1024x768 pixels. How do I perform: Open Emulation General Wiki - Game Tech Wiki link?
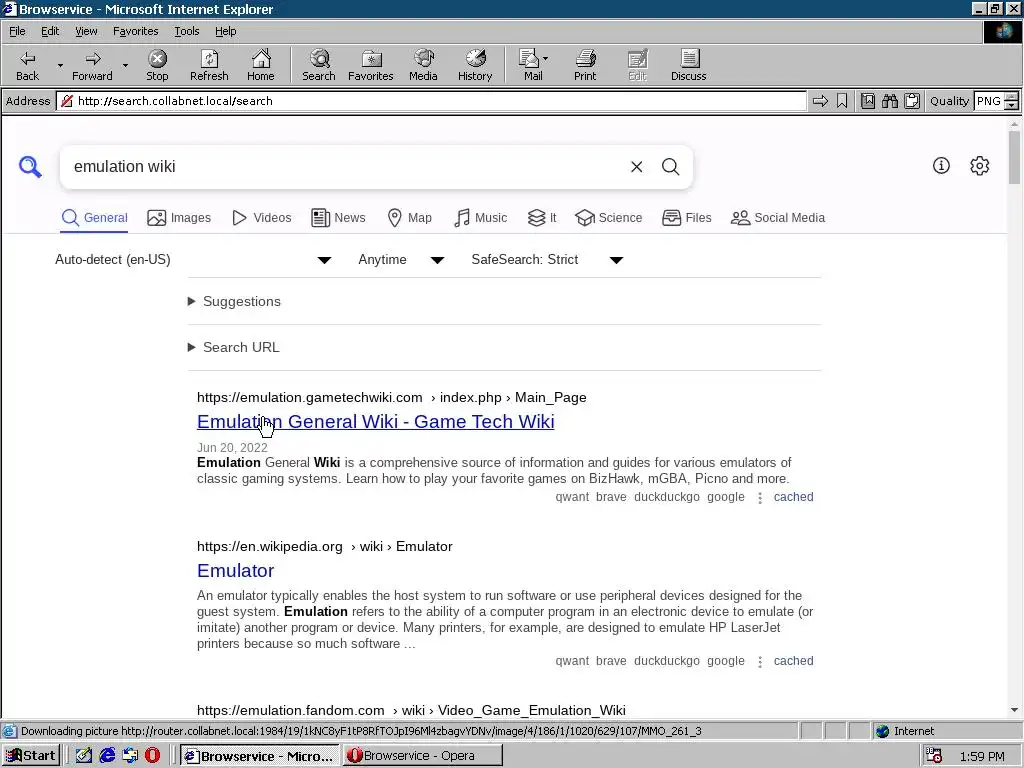(376, 422)
